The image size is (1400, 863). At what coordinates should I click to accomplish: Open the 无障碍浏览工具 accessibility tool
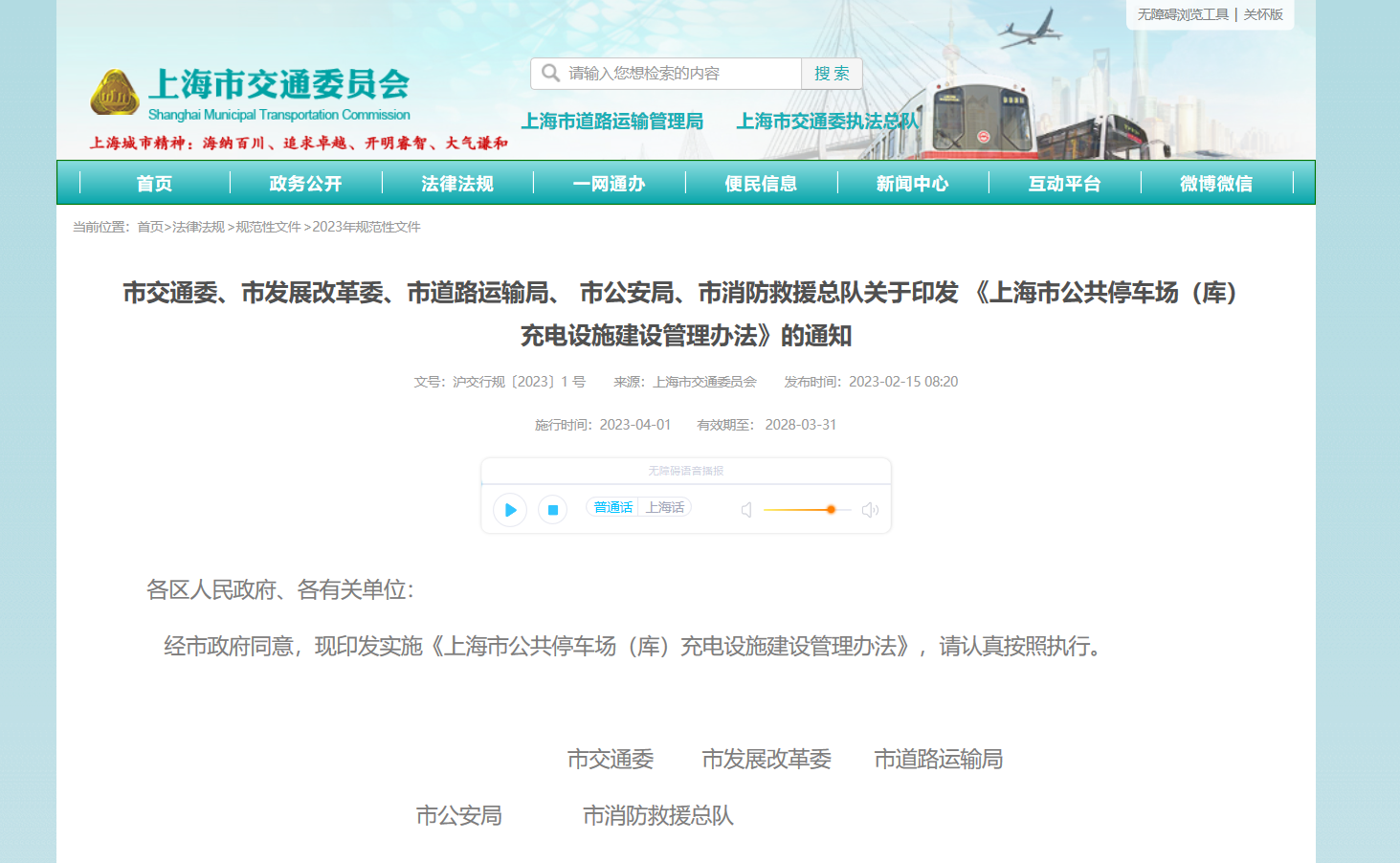tap(1183, 14)
